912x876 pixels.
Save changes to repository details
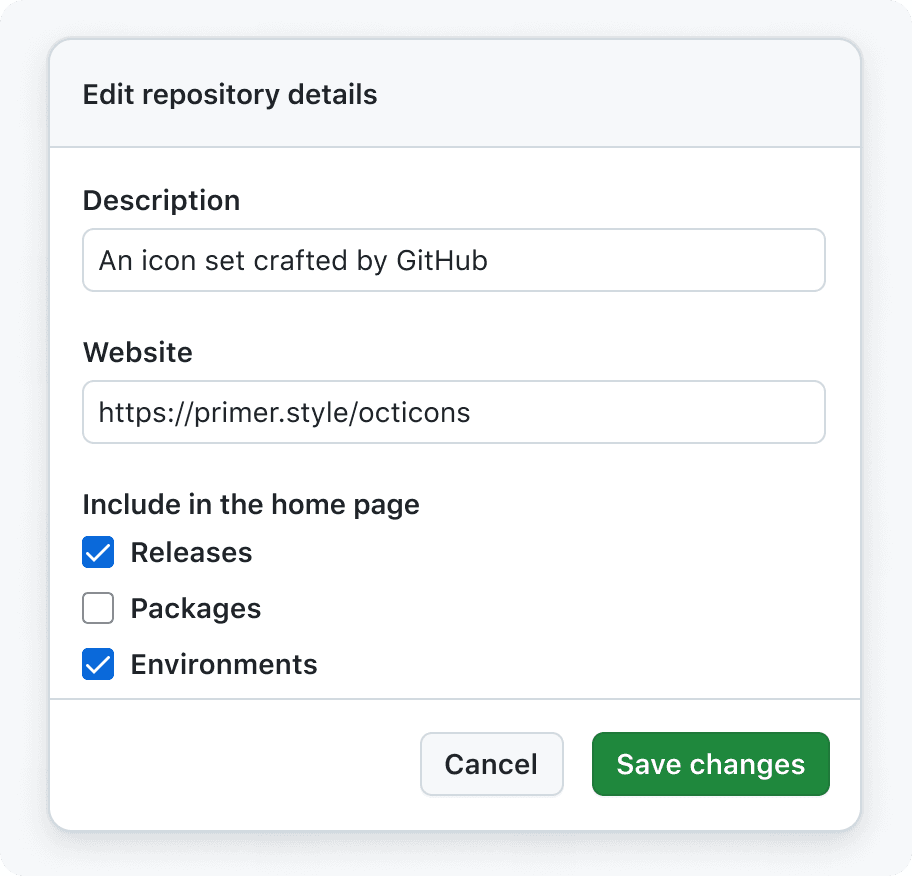[711, 764]
